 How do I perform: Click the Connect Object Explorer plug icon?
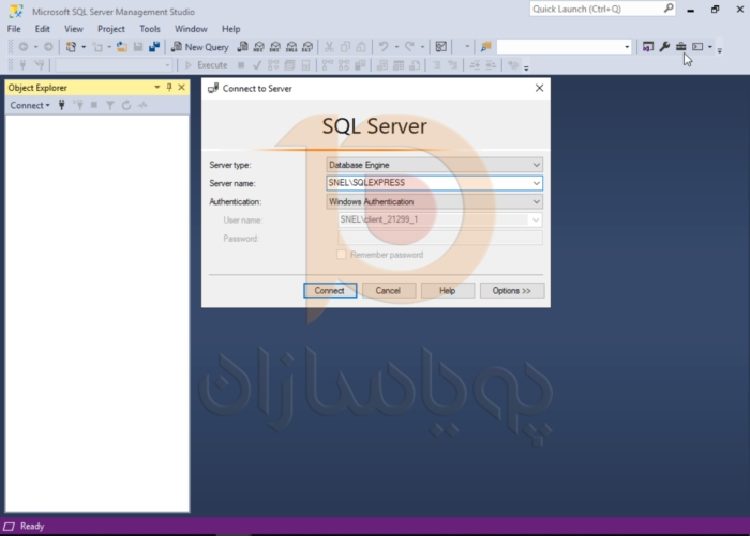(62, 105)
